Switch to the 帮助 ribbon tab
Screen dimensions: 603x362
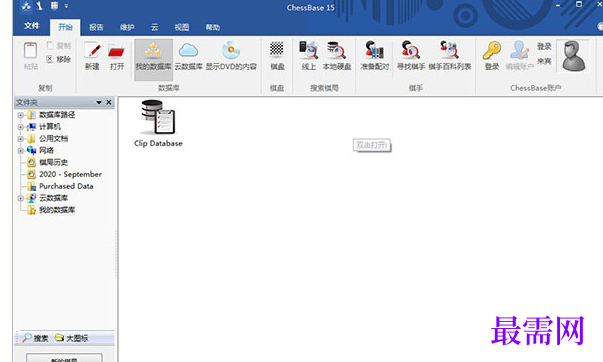coord(213,27)
